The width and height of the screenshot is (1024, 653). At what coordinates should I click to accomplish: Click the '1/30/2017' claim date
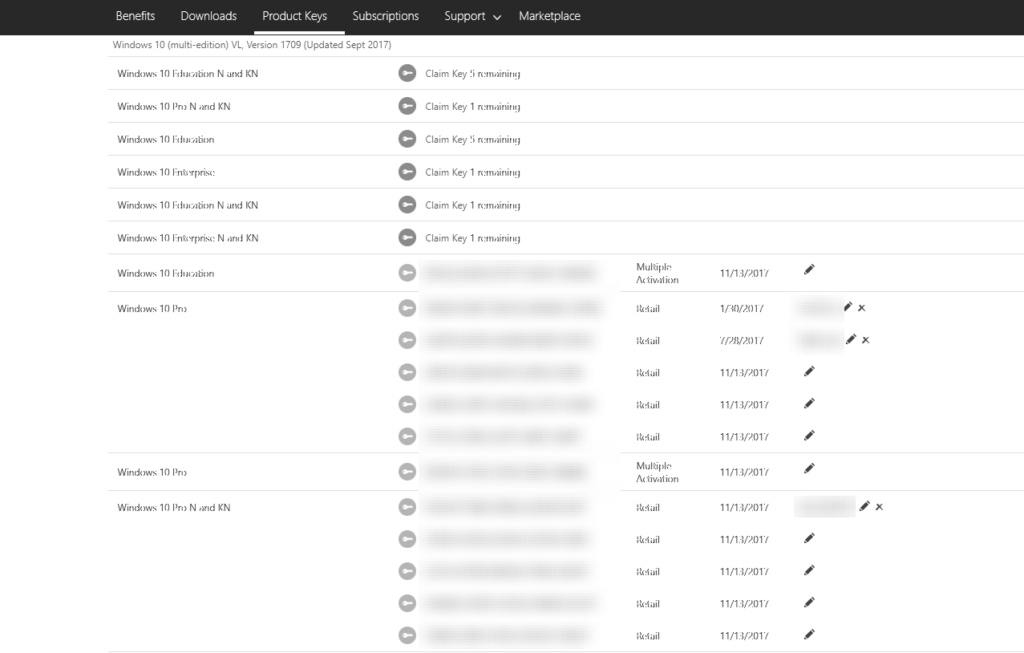pos(741,308)
